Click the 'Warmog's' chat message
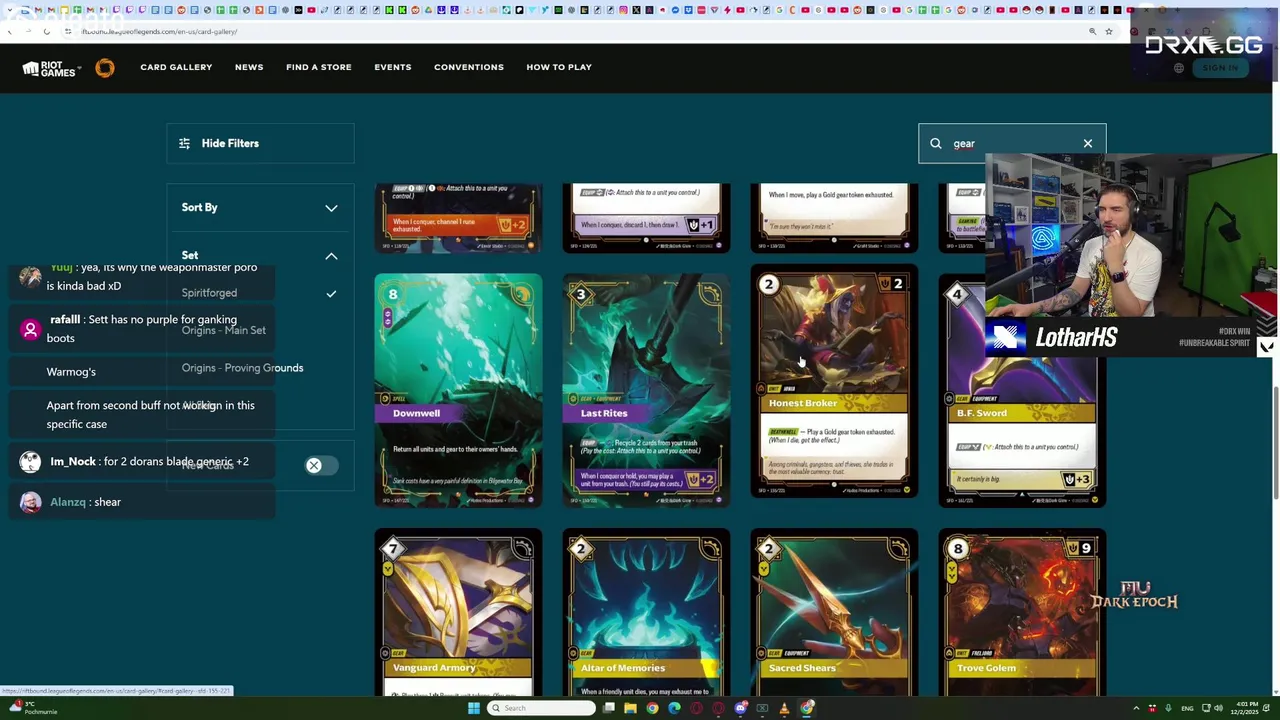 coord(71,372)
